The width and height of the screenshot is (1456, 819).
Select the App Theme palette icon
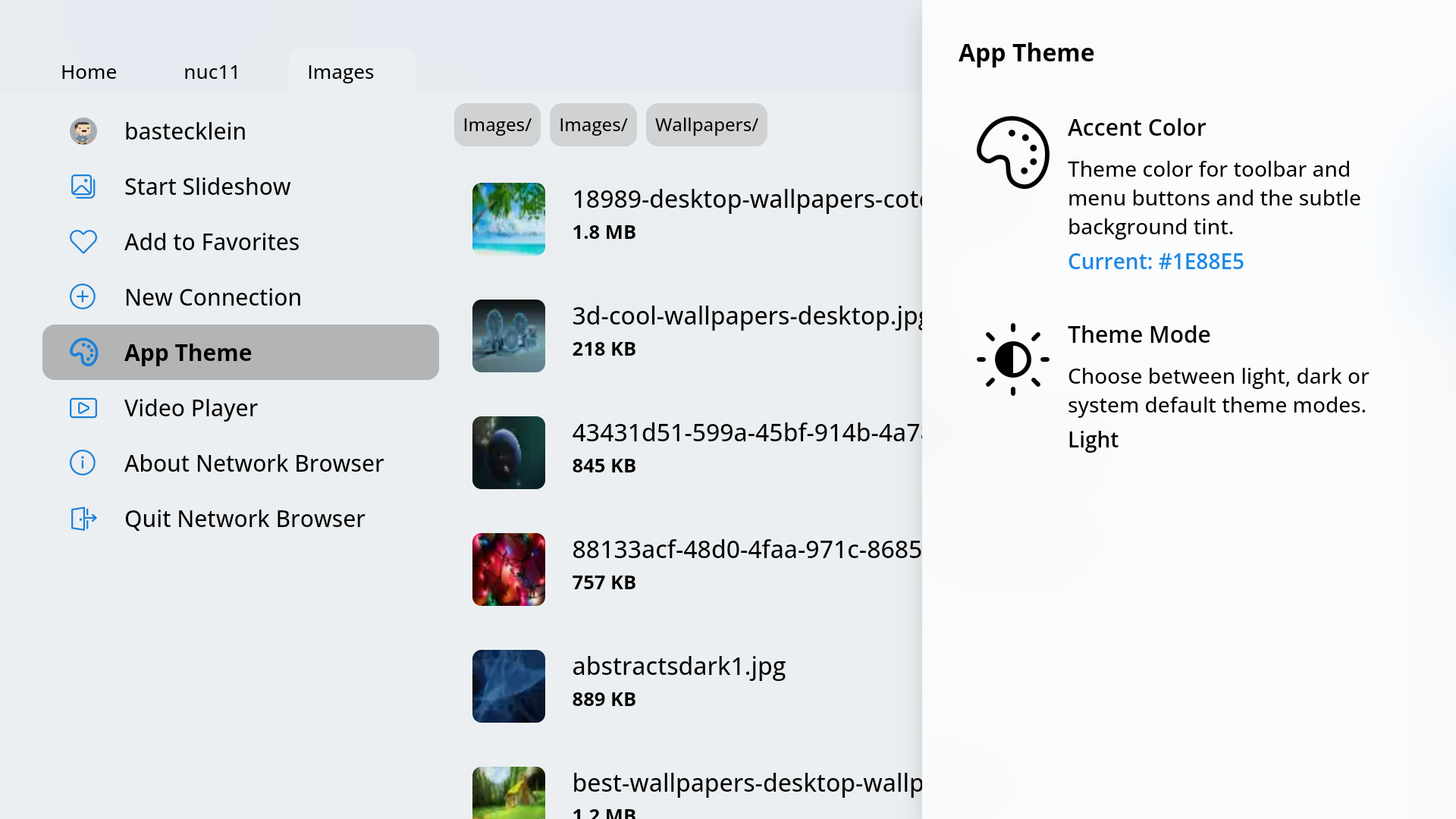pos(83,352)
